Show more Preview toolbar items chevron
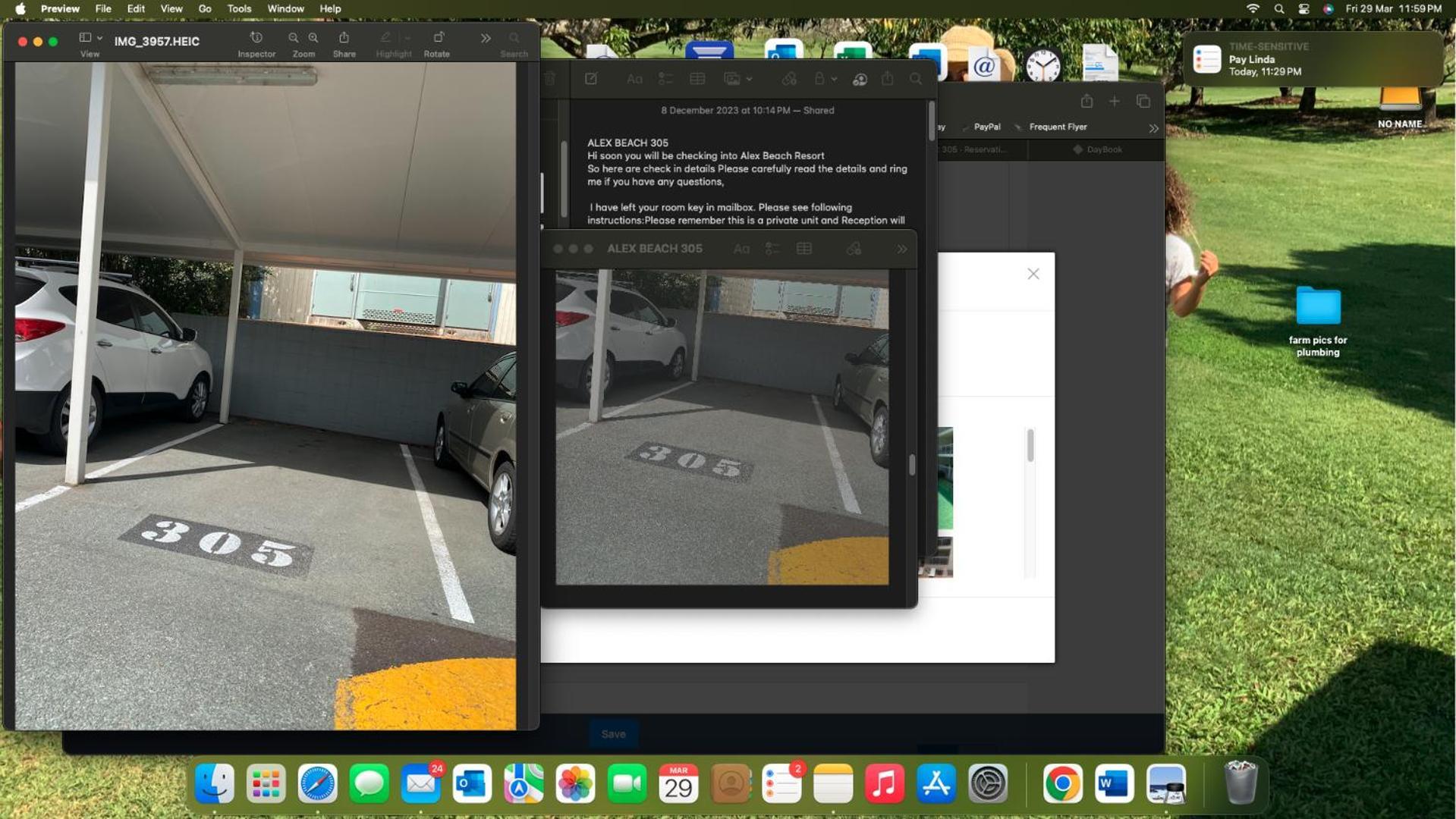 486,38
